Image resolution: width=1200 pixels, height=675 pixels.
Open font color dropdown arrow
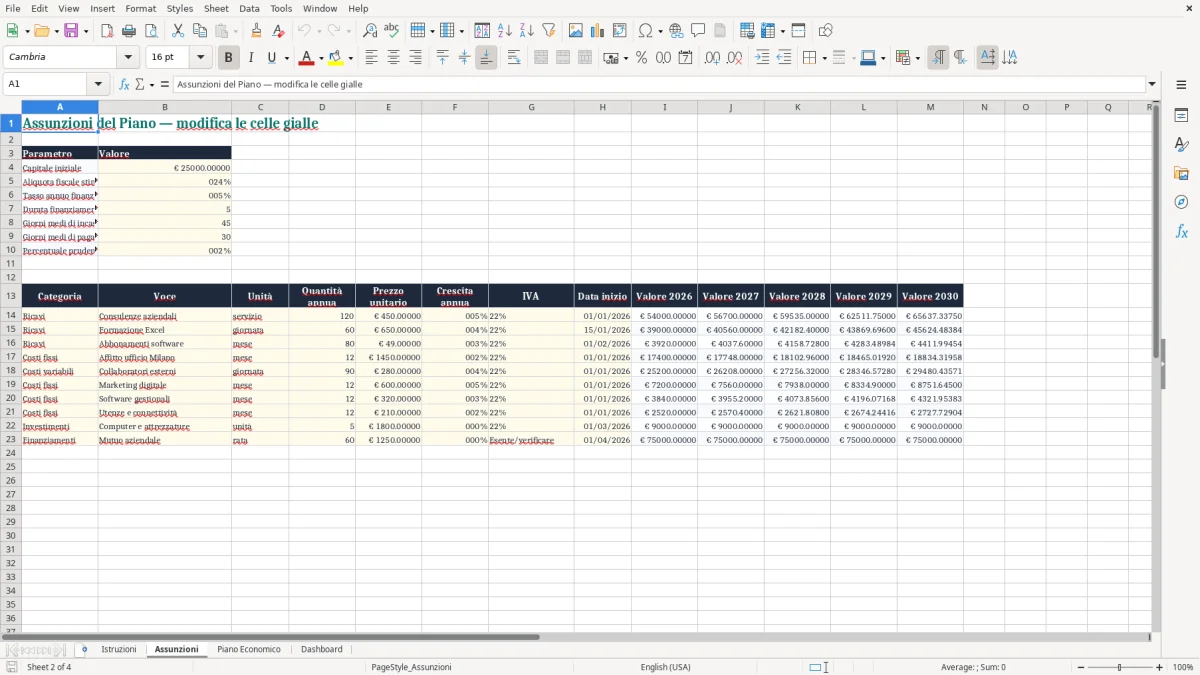[x=321, y=58]
